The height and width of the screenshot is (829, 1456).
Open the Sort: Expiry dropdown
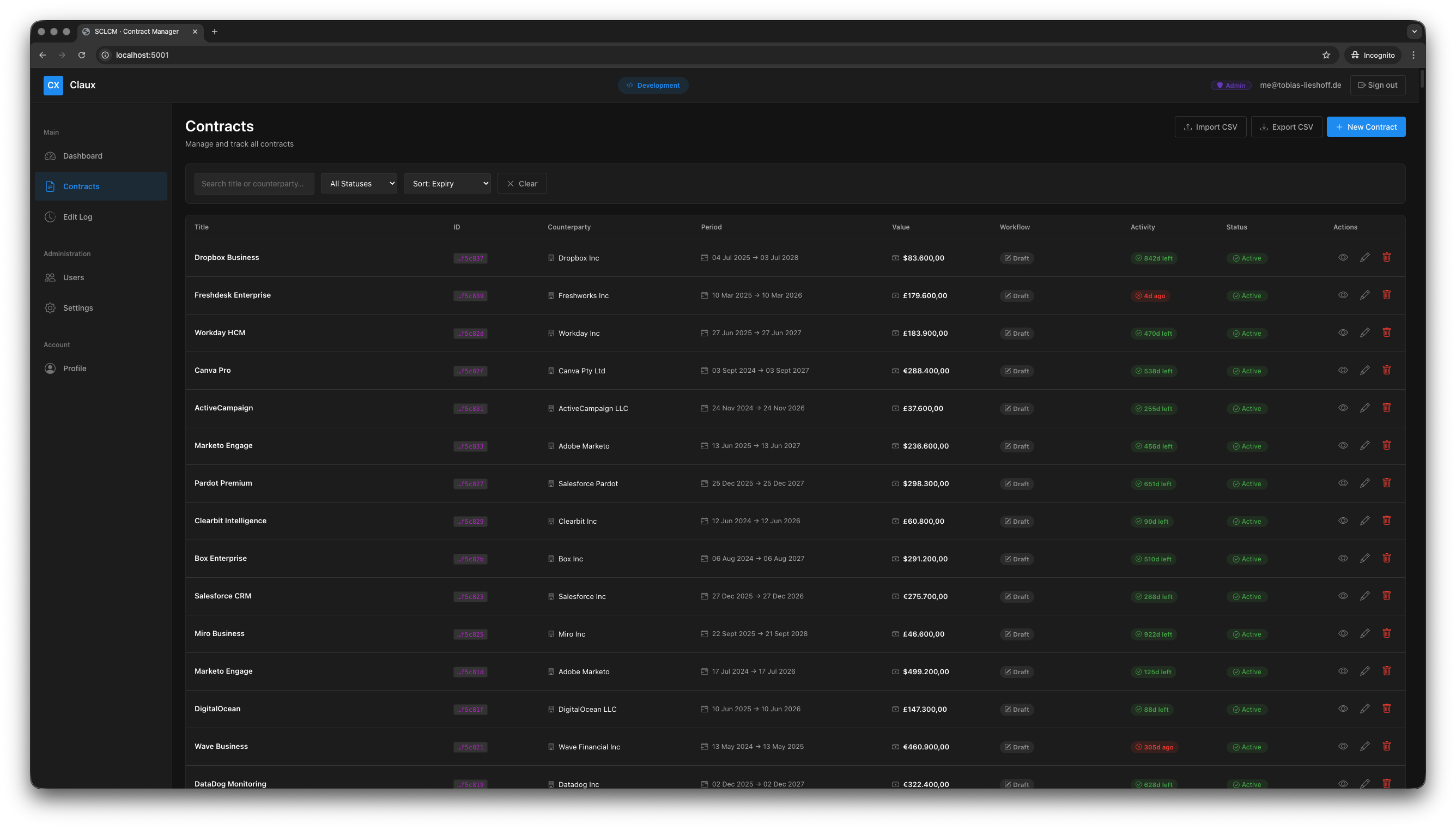click(x=447, y=183)
